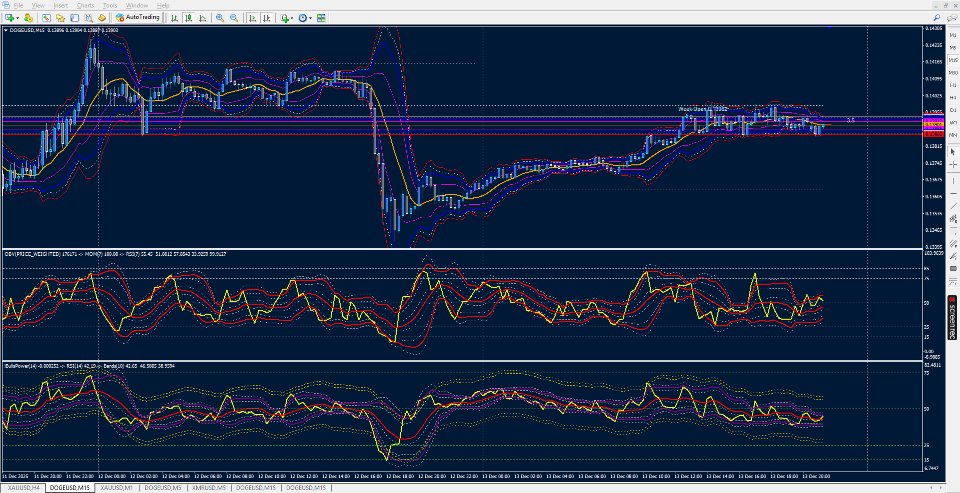Zoom out of the chart
Image resolution: width=960 pixels, height=493 pixels.
click(x=234, y=18)
